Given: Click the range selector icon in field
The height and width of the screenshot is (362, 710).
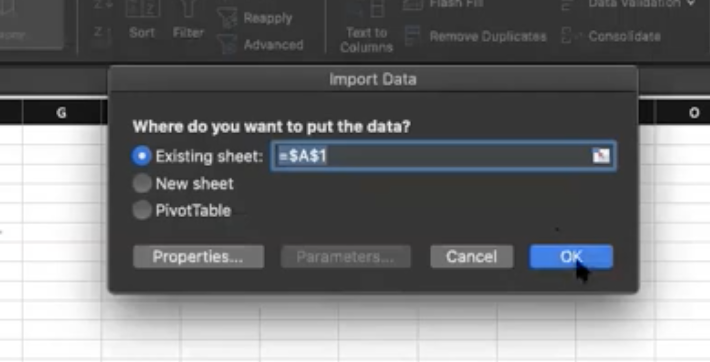Looking at the screenshot, I should coord(601,156).
